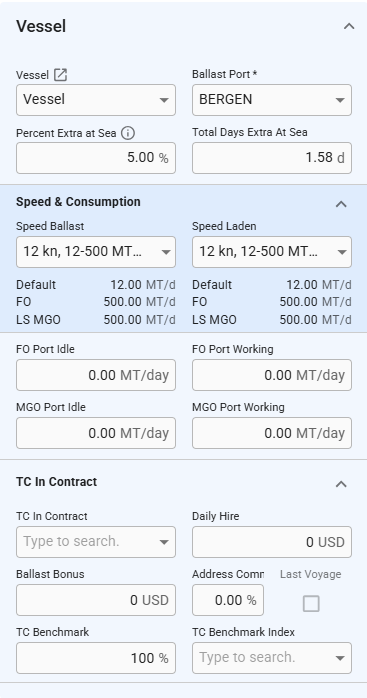
Task: Open the Ballast Port dropdown showing BERGEN
Action: 272,100
